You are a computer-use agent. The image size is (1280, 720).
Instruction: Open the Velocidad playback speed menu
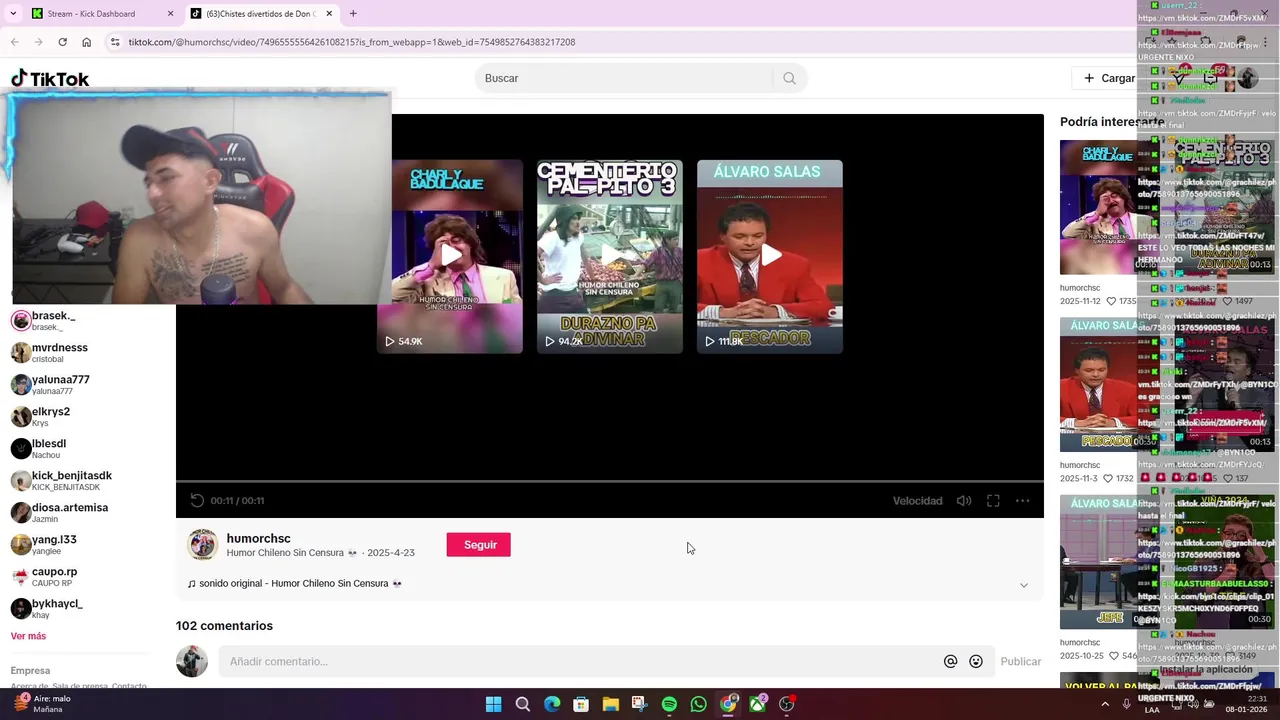click(x=917, y=500)
